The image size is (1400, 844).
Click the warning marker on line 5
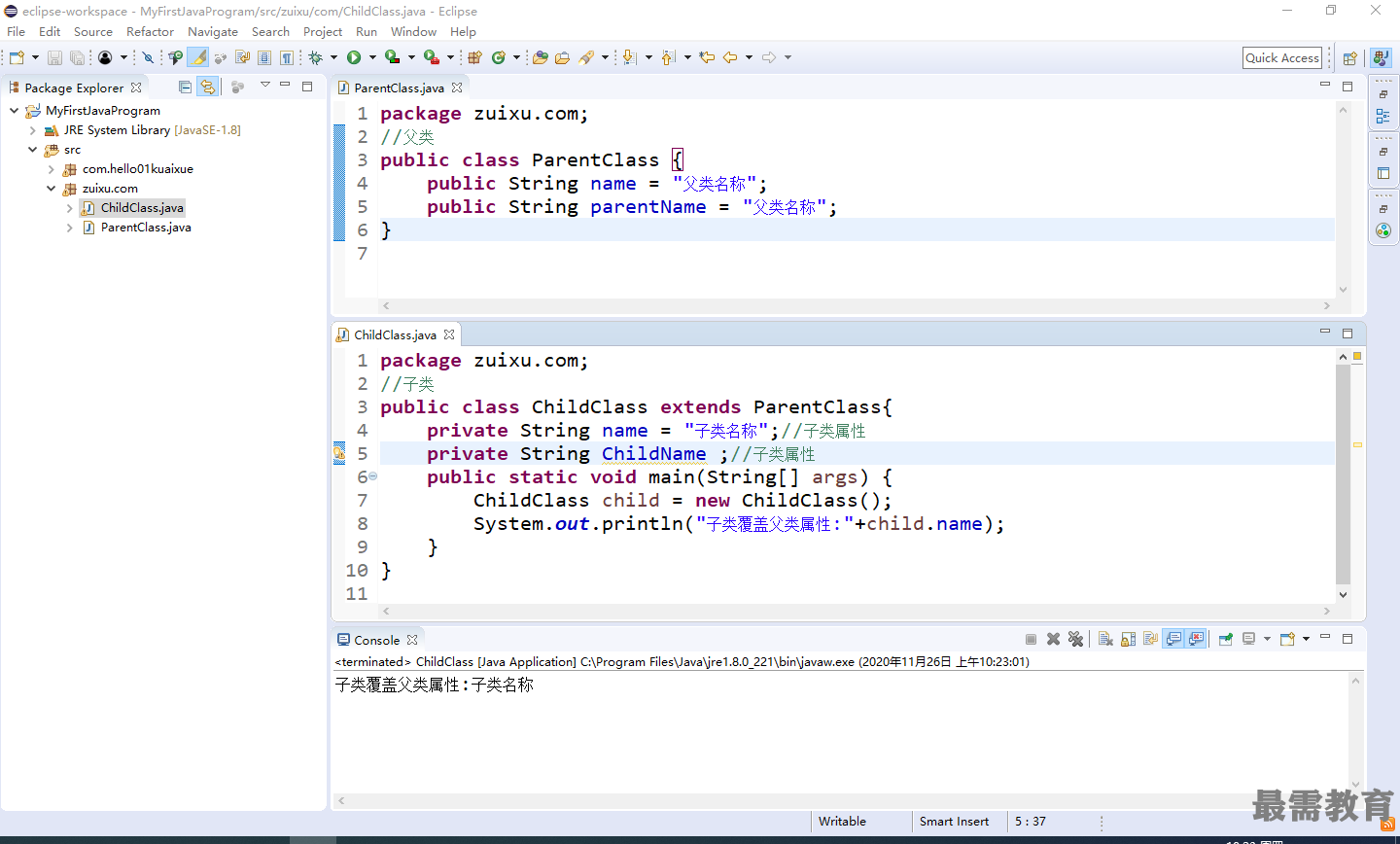[339, 452]
